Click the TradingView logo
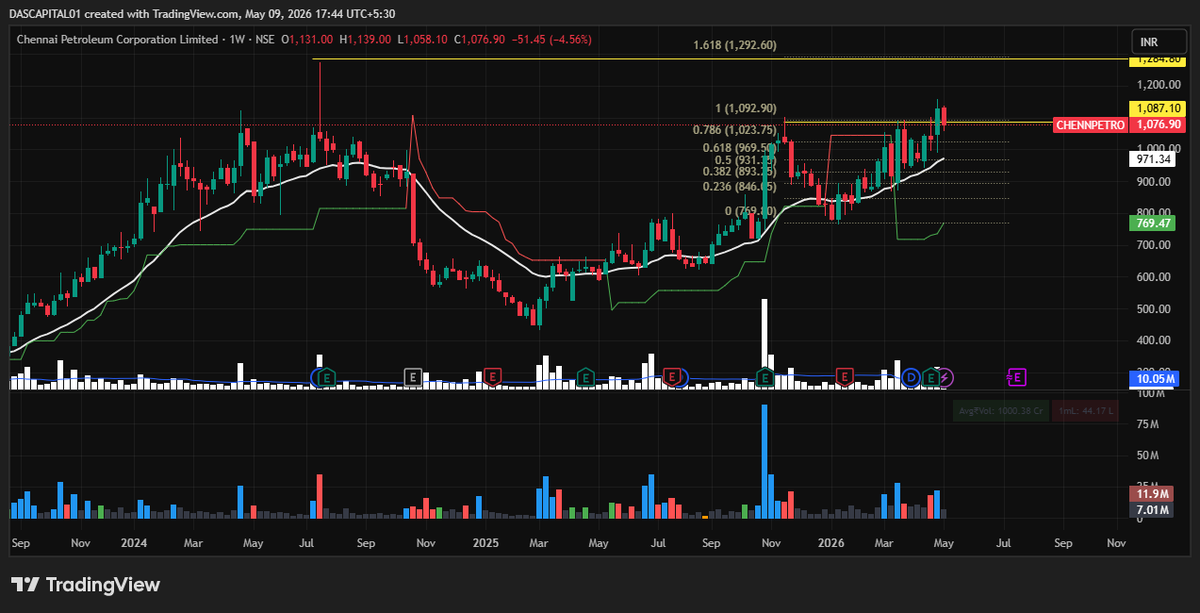Viewport: 1200px width, 613px height. pos(85,585)
